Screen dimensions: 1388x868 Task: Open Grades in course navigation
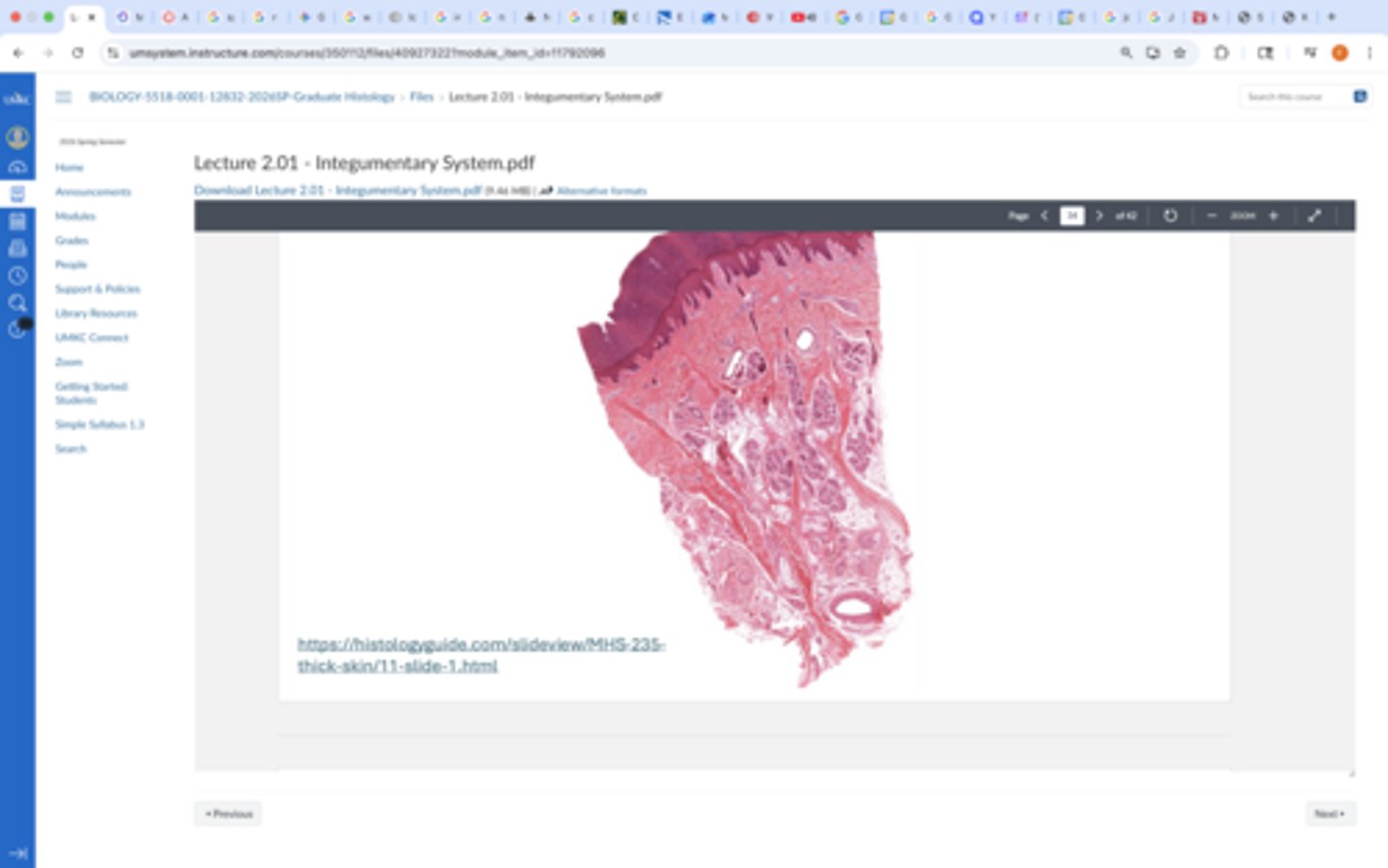click(x=71, y=240)
